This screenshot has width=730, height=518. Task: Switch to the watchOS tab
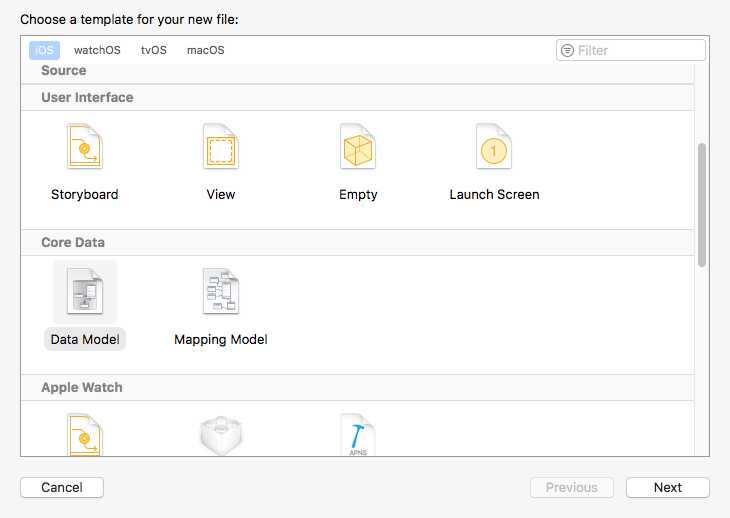97,50
